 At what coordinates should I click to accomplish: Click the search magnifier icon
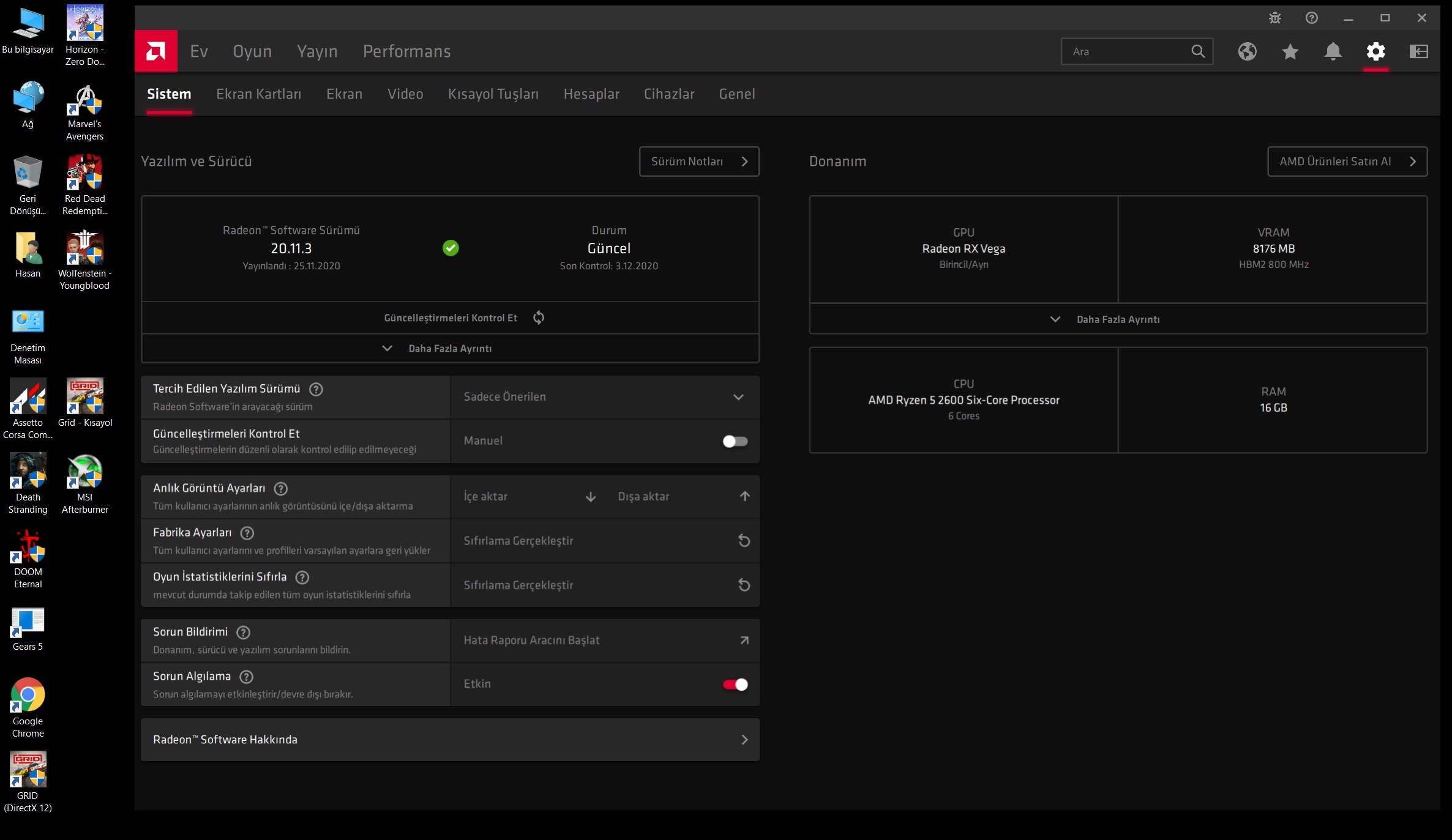1198,51
